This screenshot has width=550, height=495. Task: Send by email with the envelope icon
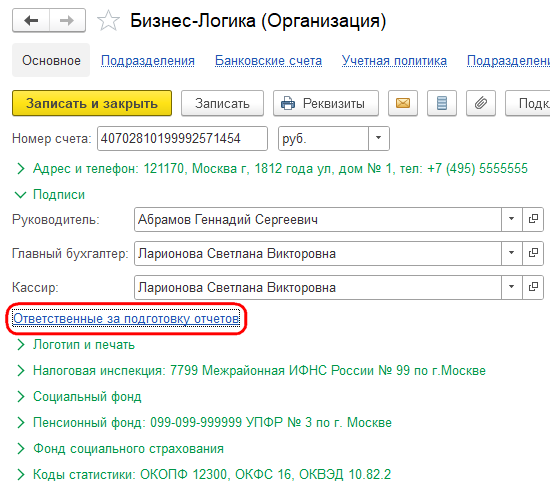[x=403, y=103]
